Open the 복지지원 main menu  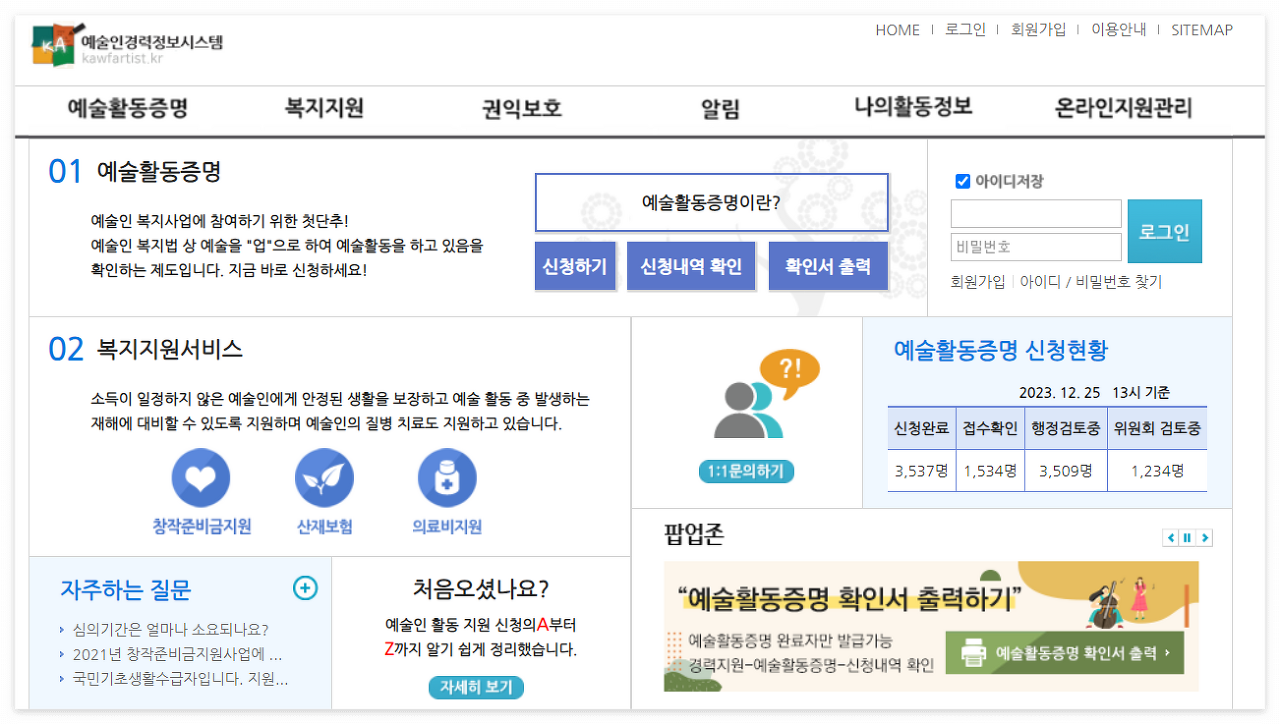coord(324,108)
